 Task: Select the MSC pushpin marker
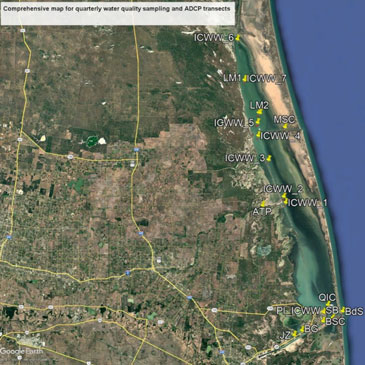tap(285, 126)
